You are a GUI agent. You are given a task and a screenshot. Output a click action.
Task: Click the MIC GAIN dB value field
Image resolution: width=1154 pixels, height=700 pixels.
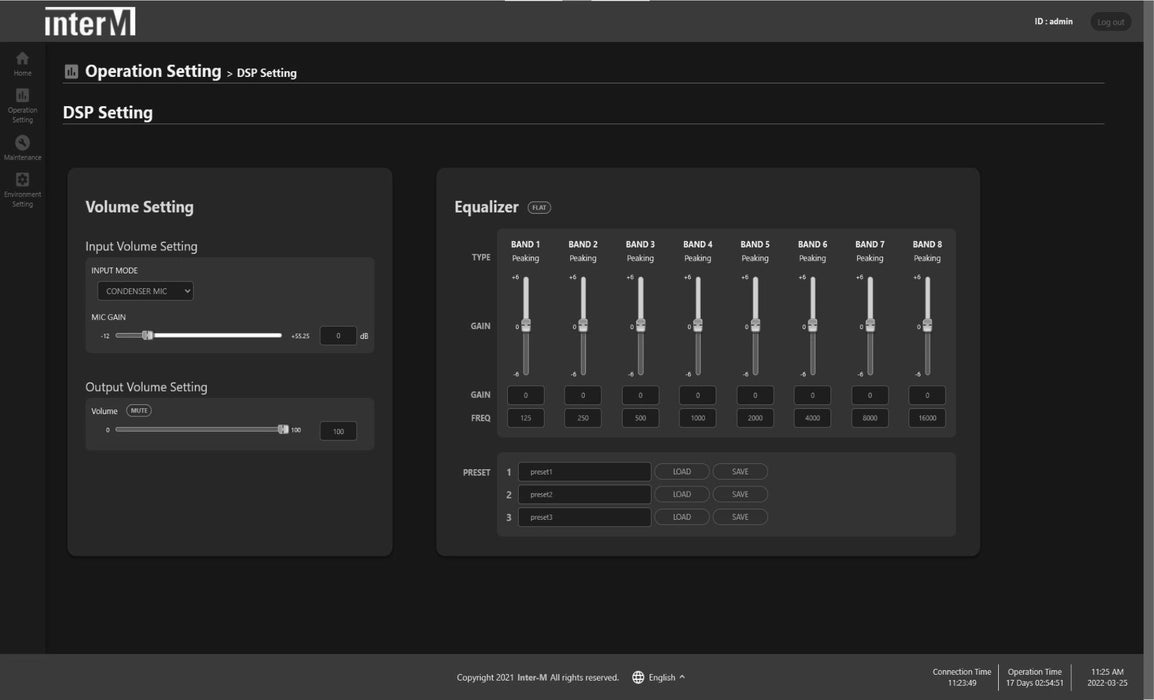point(338,336)
